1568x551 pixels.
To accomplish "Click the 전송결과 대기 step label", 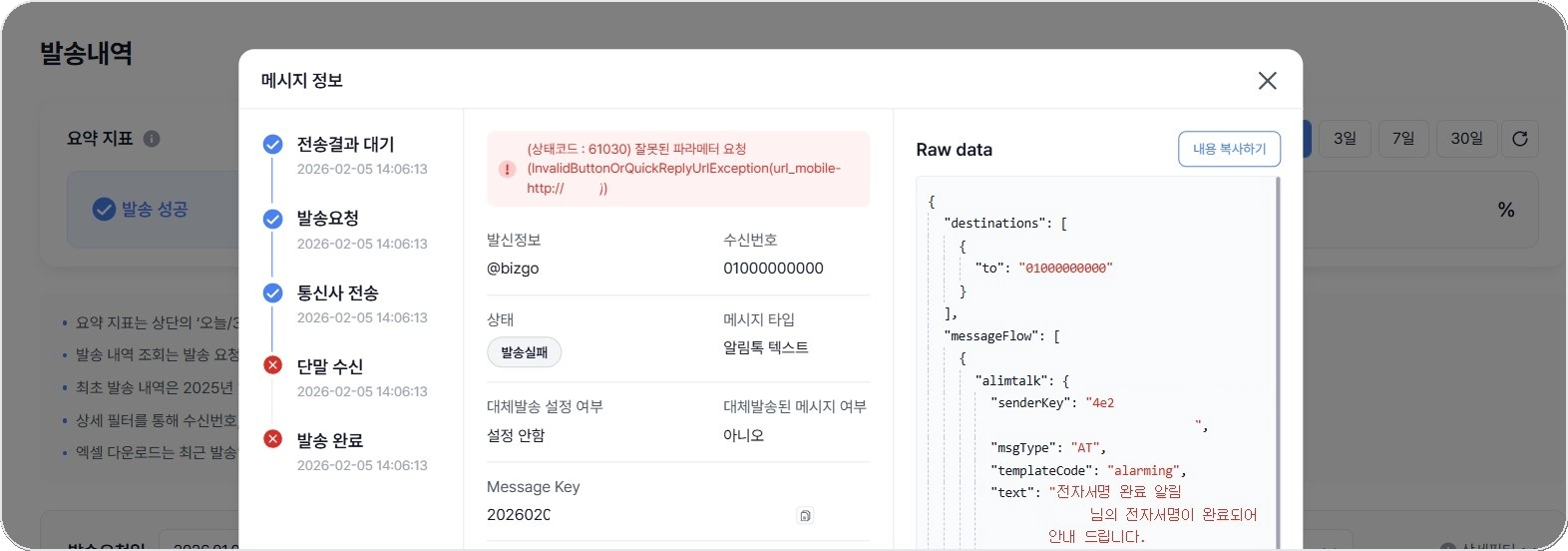I will click(x=345, y=144).
